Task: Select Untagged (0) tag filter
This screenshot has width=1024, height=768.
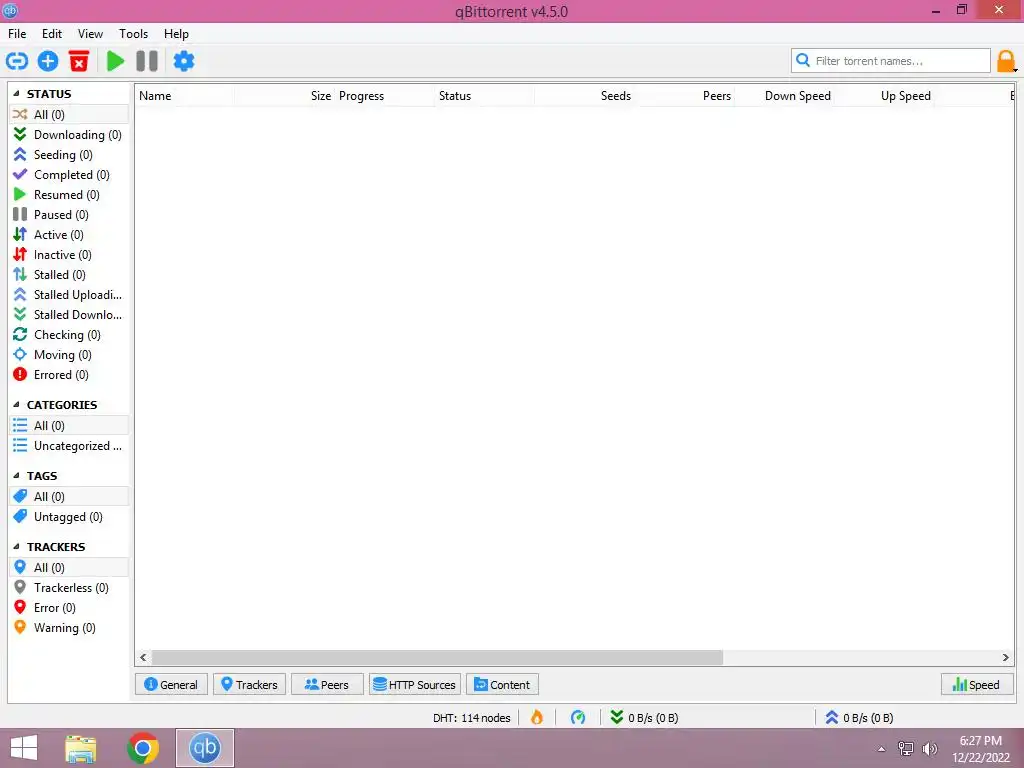Action: pyautogui.click(x=69, y=517)
